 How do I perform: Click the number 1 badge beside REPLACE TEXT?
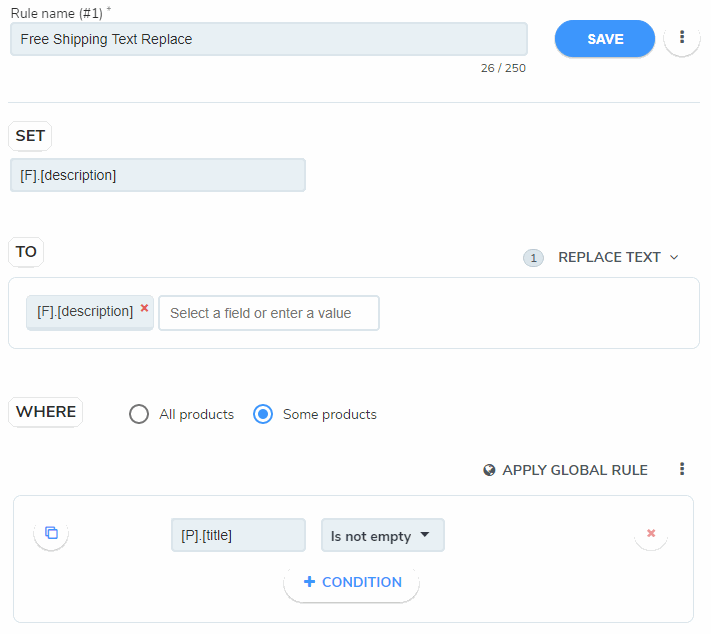click(x=533, y=258)
